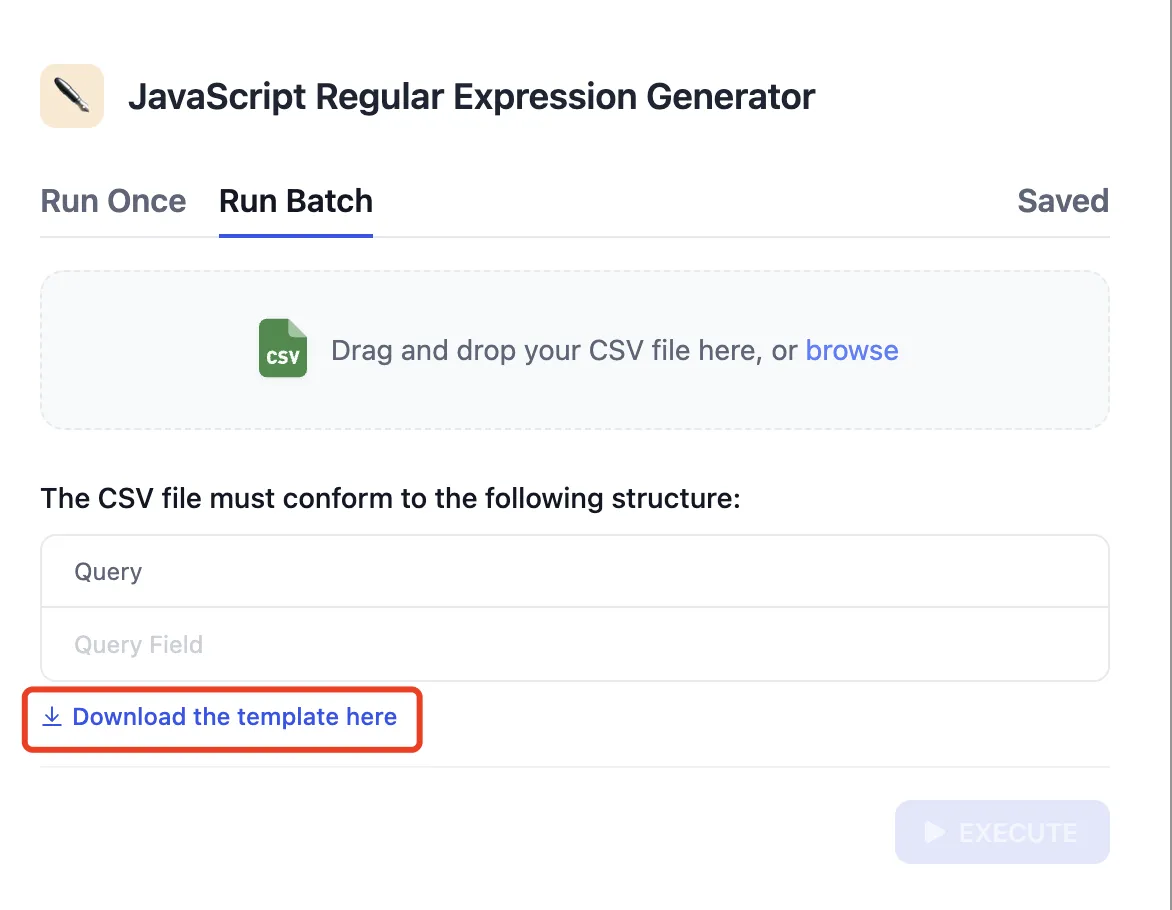The height and width of the screenshot is (910, 1172).
Task: Click the pen app icon
Action: click(x=72, y=96)
